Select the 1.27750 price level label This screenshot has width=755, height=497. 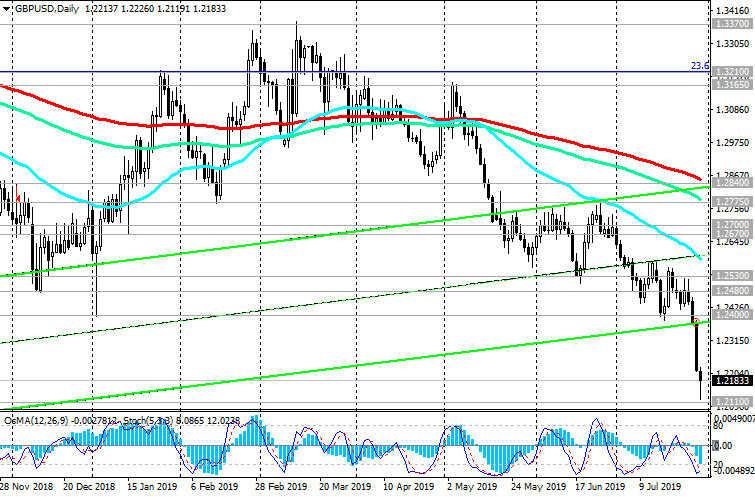click(732, 201)
